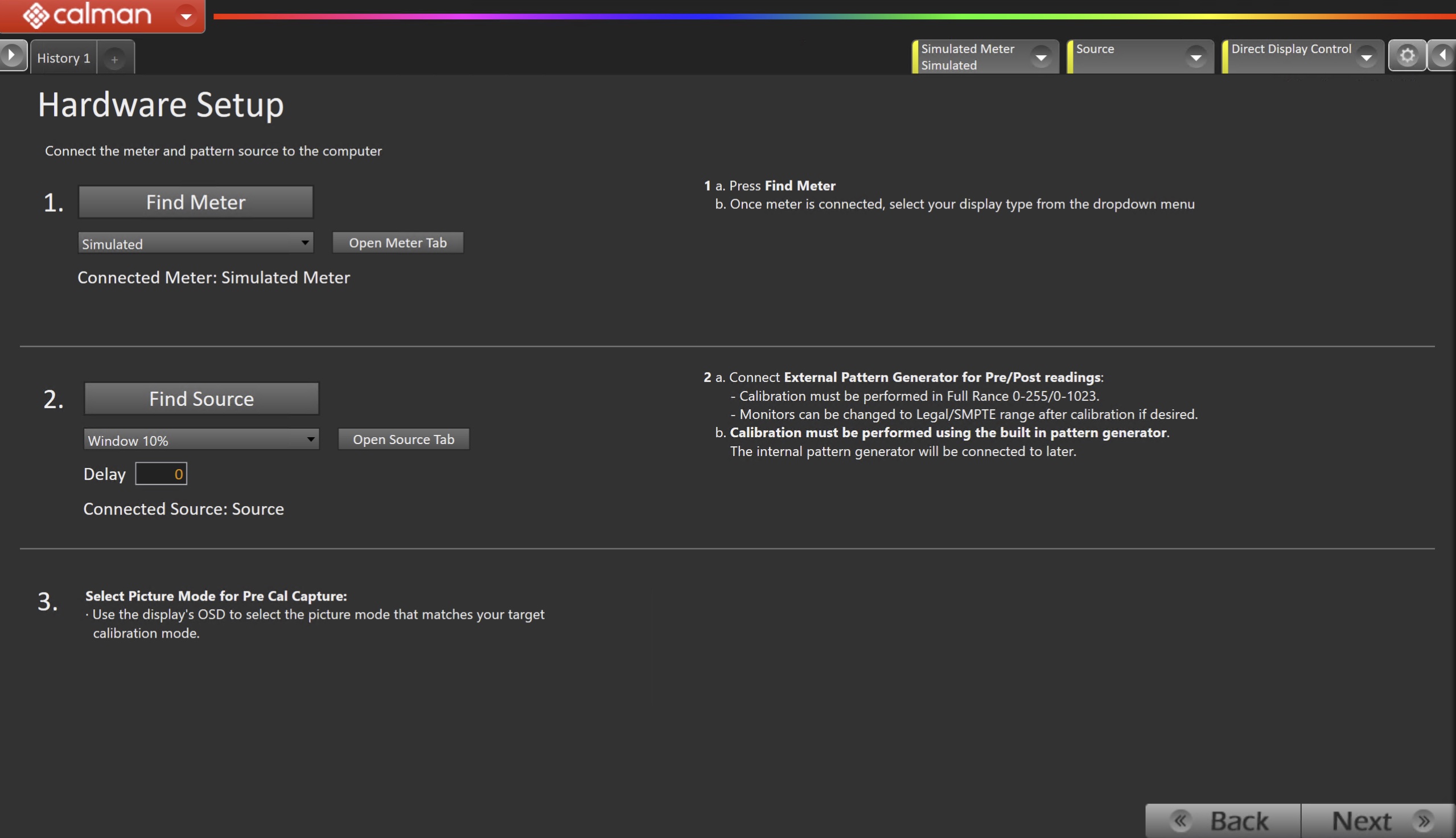Open settings gear icon
Image resolution: width=1456 pixels, height=838 pixels.
pos(1407,56)
